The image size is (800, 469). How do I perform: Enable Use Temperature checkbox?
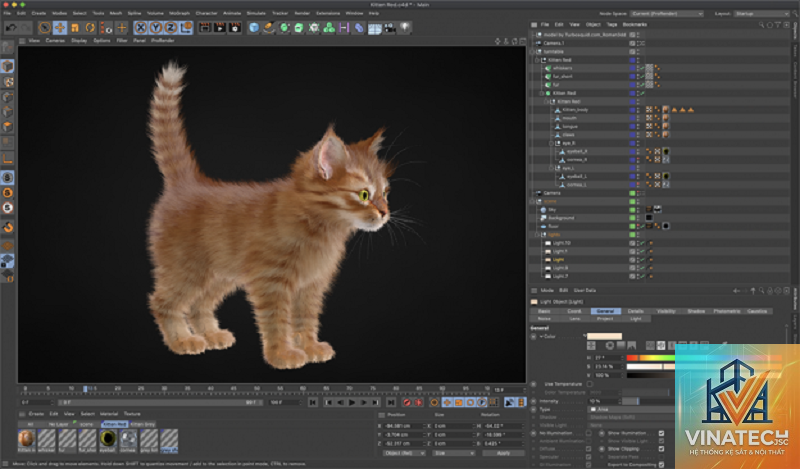click(x=590, y=384)
